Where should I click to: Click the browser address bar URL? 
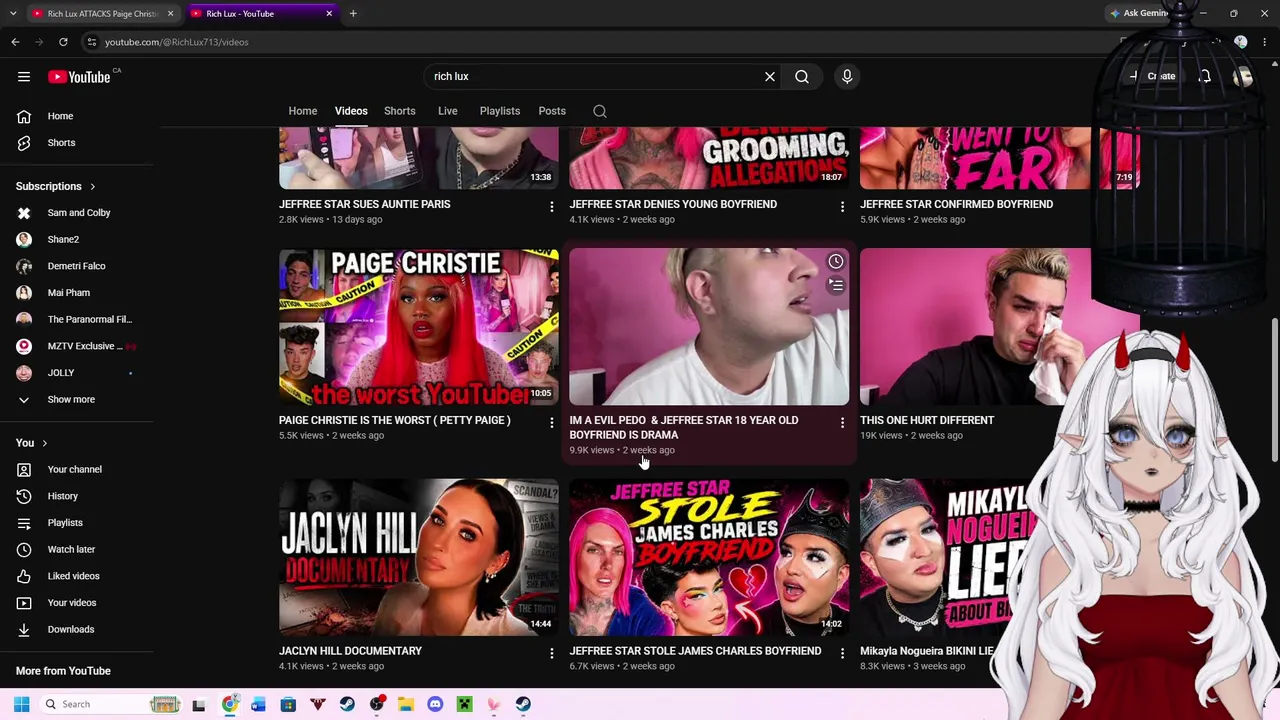point(176,42)
